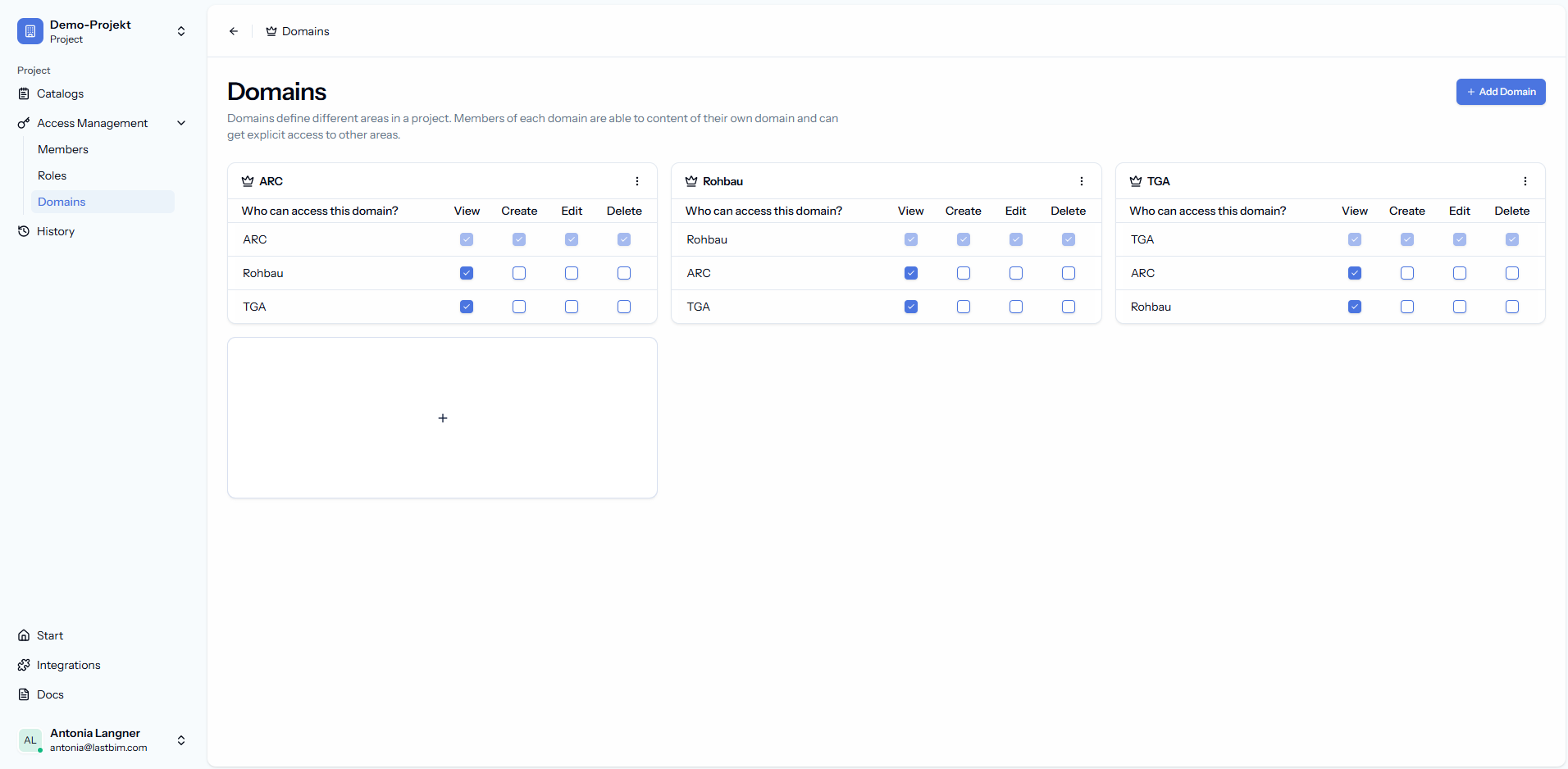Open Start in the sidebar

(103, 635)
